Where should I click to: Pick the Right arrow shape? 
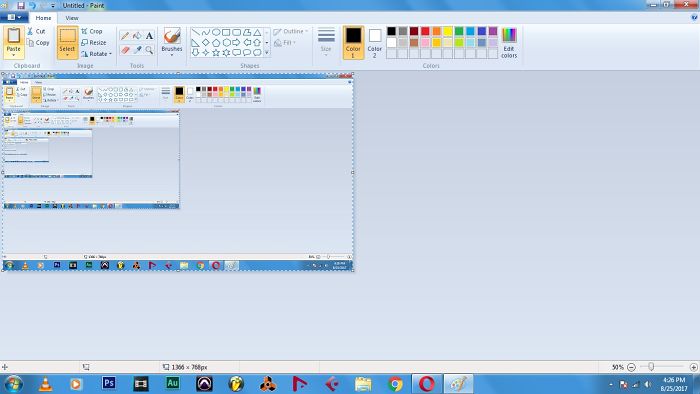click(237, 42)
